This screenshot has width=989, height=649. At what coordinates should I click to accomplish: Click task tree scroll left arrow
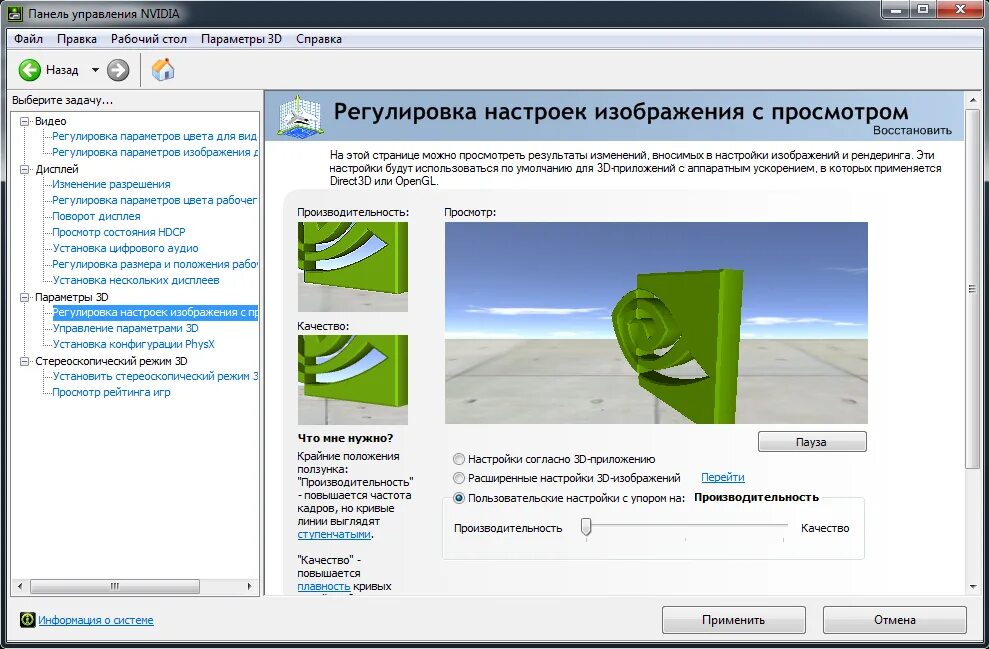[20, 586]
